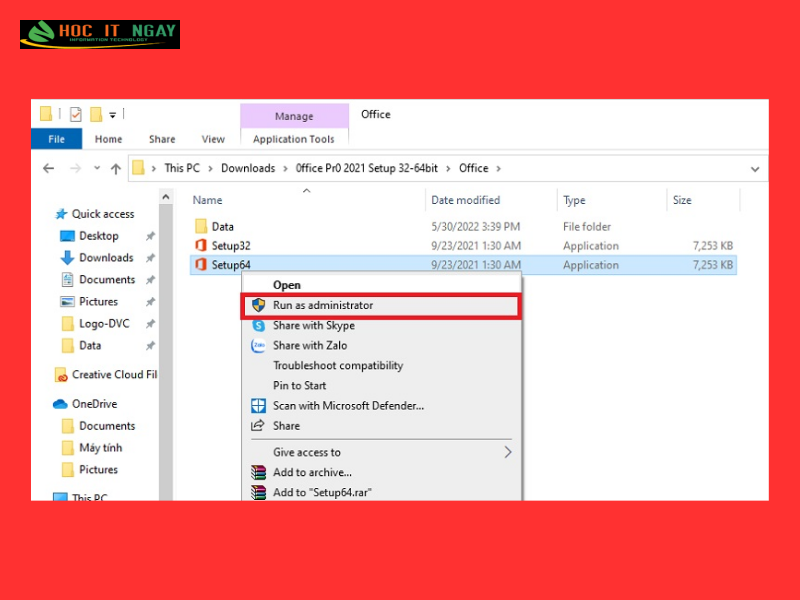The image size is (800, 600).
Task: Click Downloads in address bar path
Action: (x=248, y=168)
